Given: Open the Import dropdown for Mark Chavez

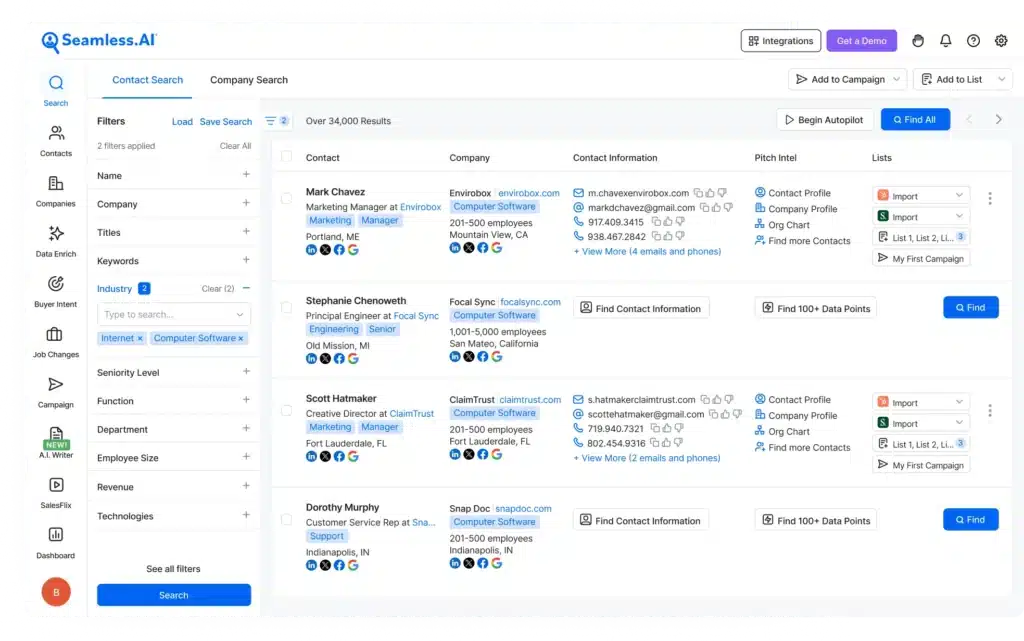Looking at the screenshot, I should [x=920, y=194].
